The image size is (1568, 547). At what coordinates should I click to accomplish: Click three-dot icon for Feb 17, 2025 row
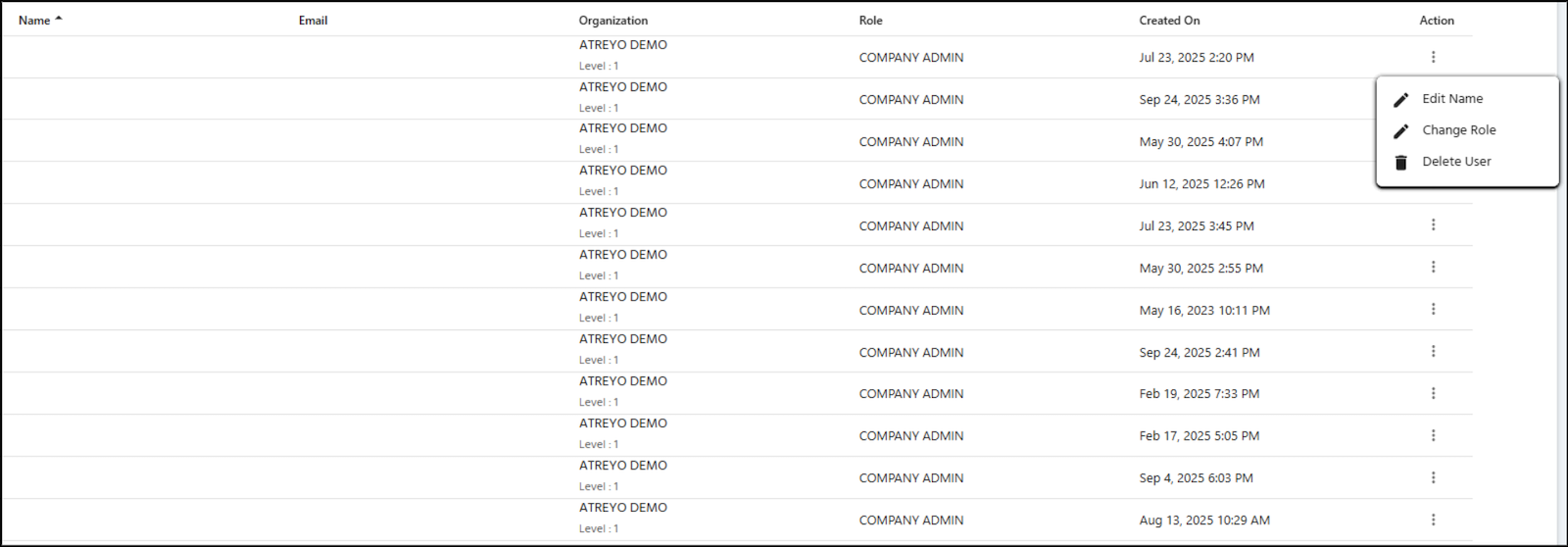tap(1433, 436)
